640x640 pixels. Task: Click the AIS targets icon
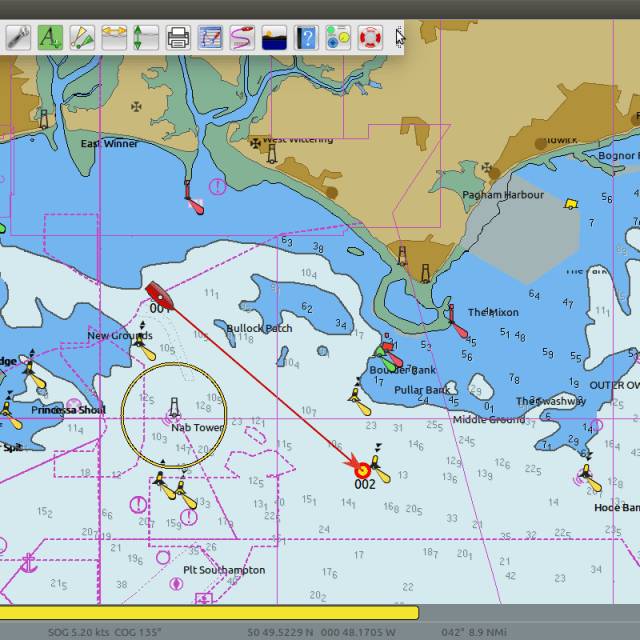82,38
